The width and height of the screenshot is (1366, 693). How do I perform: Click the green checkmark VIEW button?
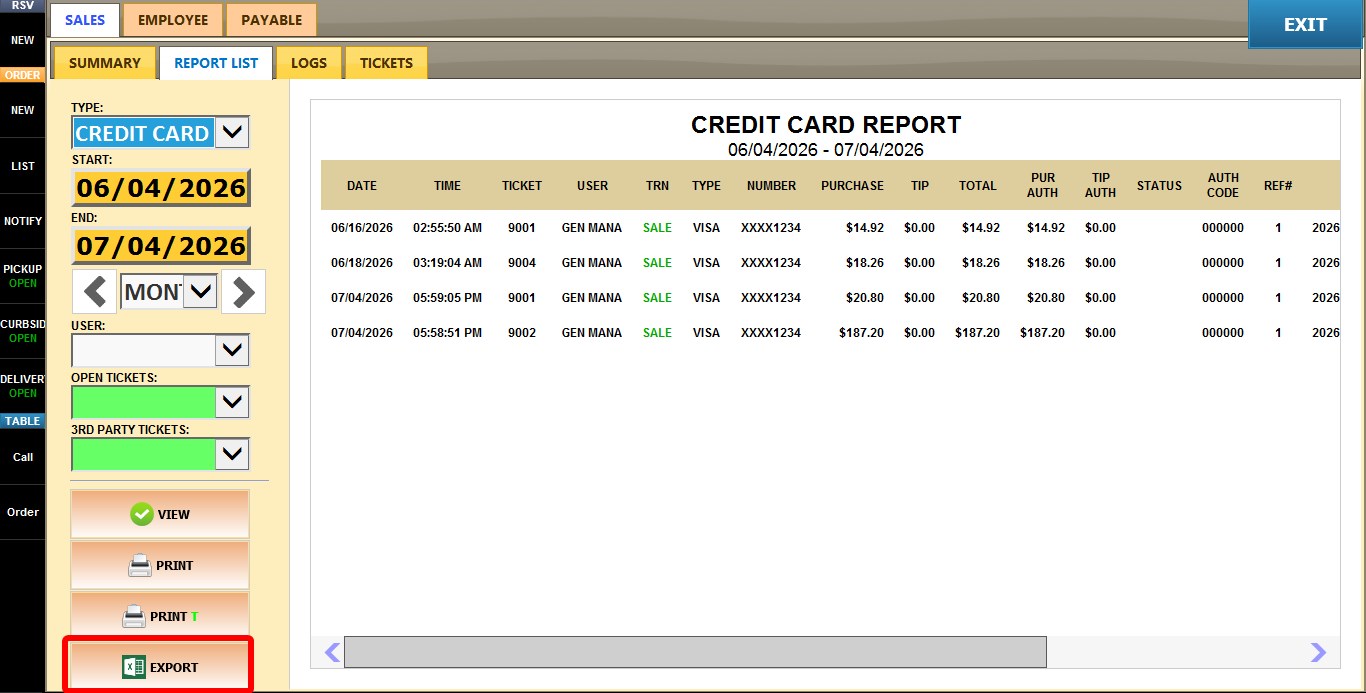click(160, 514)
